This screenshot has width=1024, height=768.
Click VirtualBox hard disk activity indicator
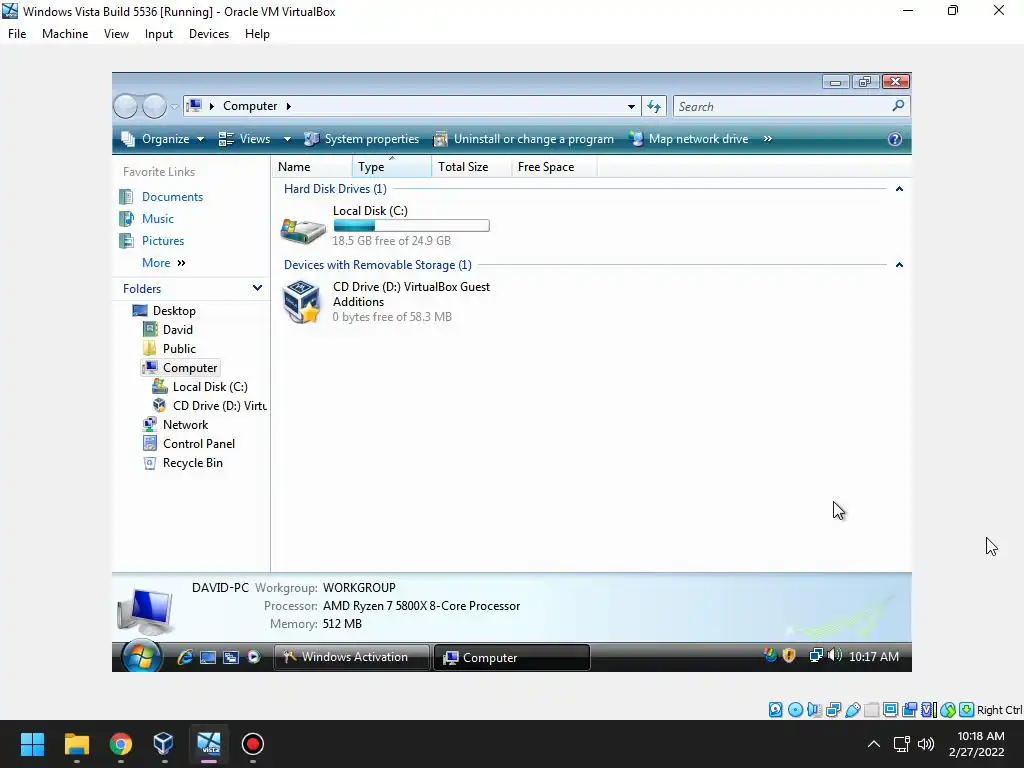(775, 710)
